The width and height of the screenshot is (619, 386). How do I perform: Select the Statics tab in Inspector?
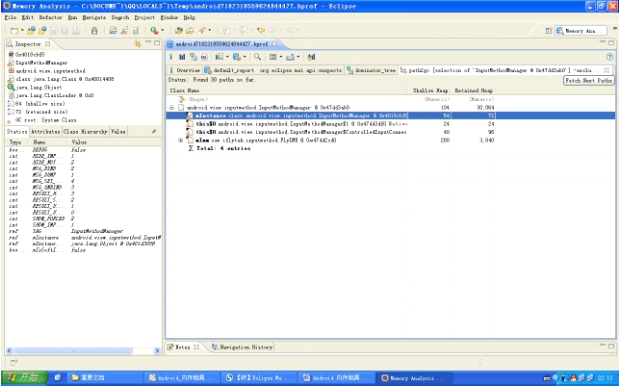click(17, 131)
